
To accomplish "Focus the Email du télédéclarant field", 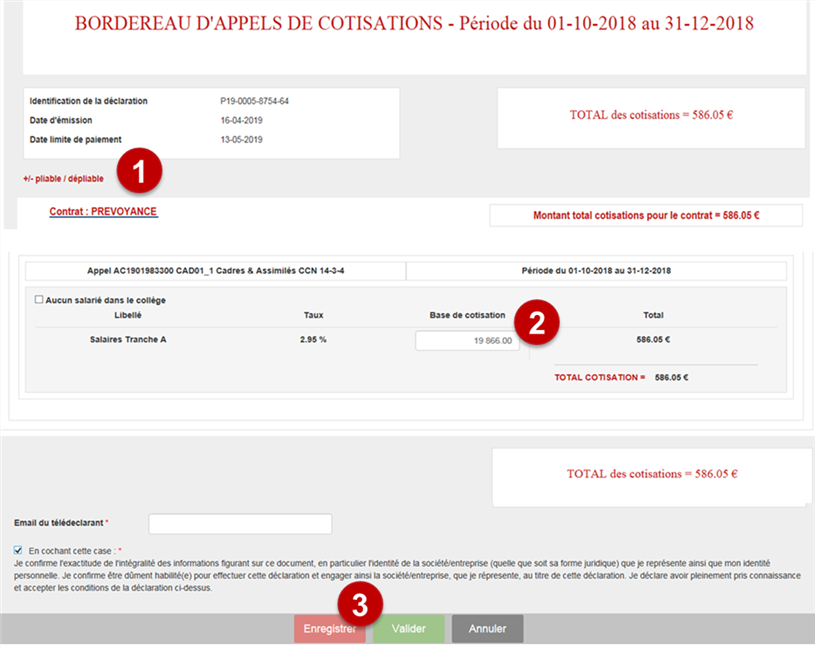I will tap(240, 524).
